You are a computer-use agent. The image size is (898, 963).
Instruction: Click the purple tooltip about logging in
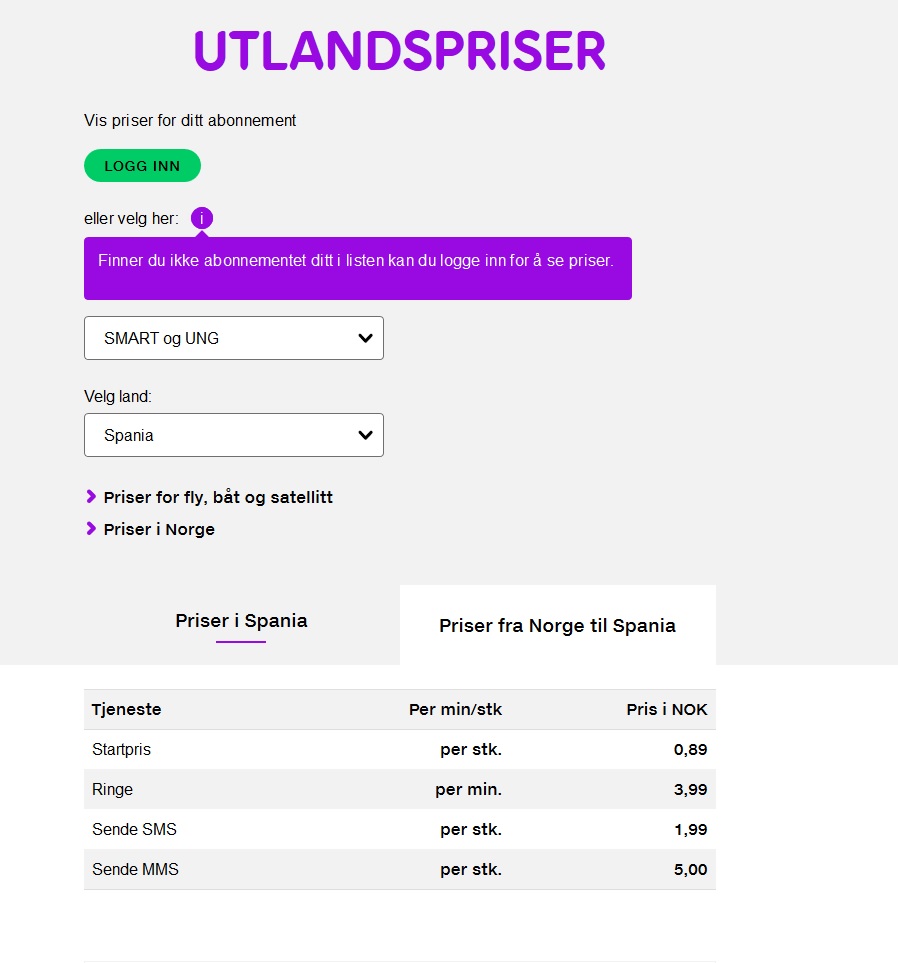[357, 268]
